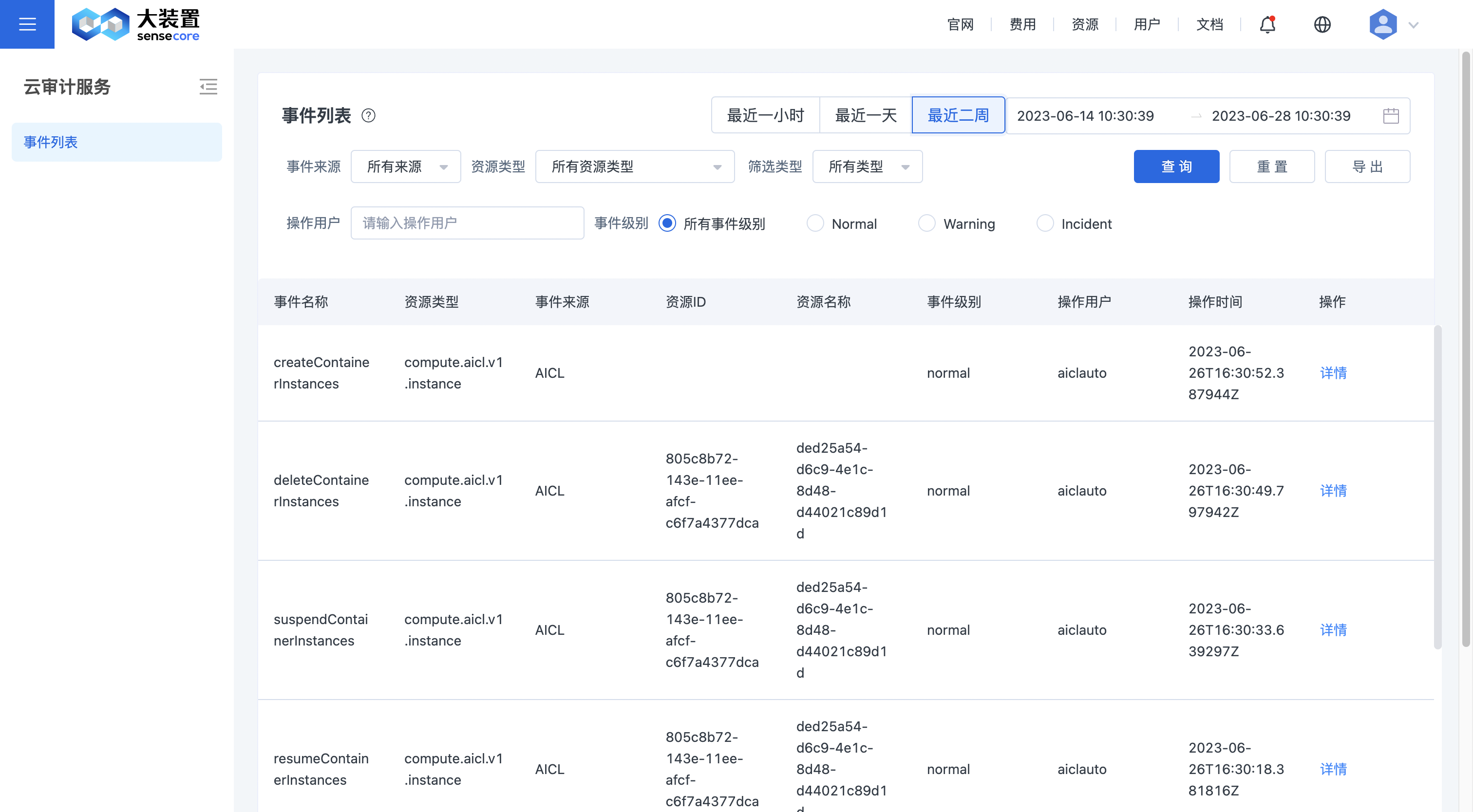This screenshot has width=1473, height=812.
Task: Open the hamburger navigation menu
Action: tap(27, 24)
